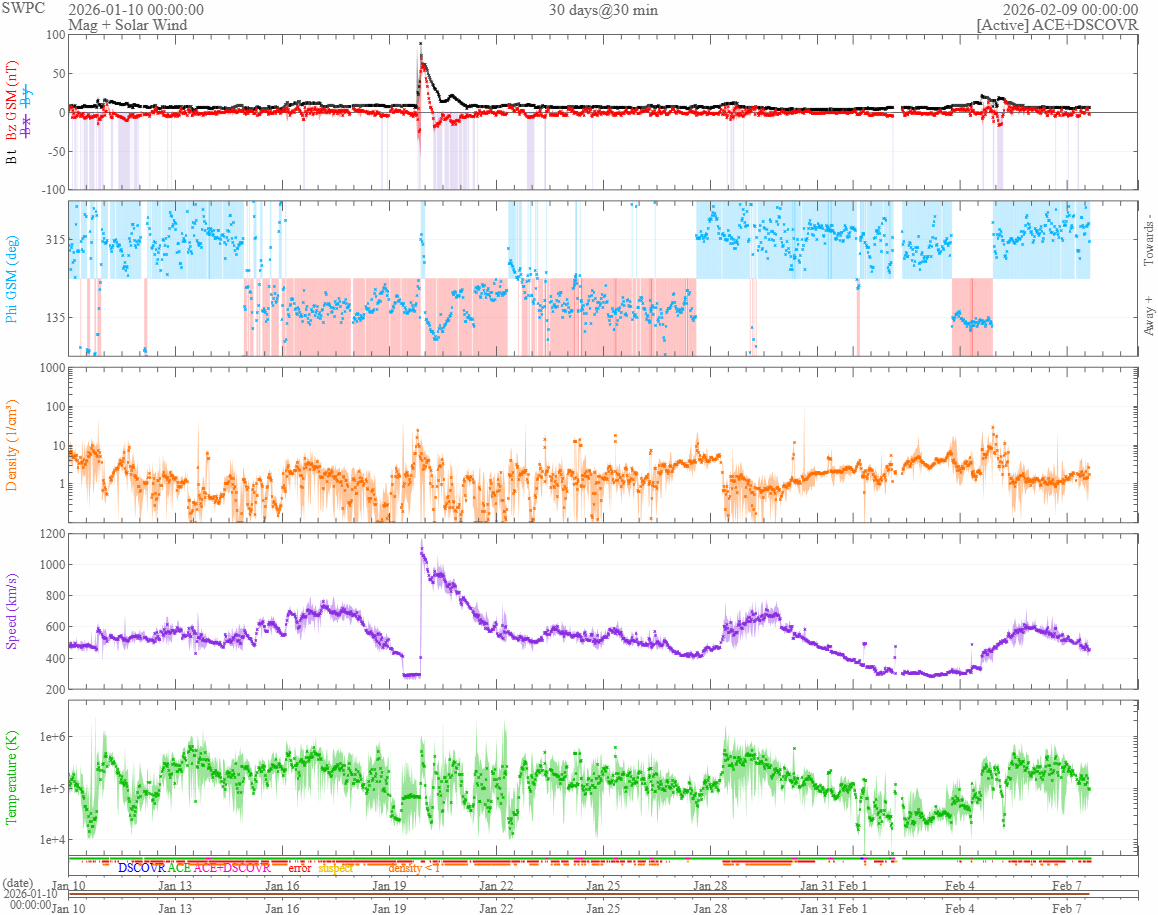Click the yellow "suspect" legend entry
Screen dimensions: 1158x915
click(x=336, y=868)
